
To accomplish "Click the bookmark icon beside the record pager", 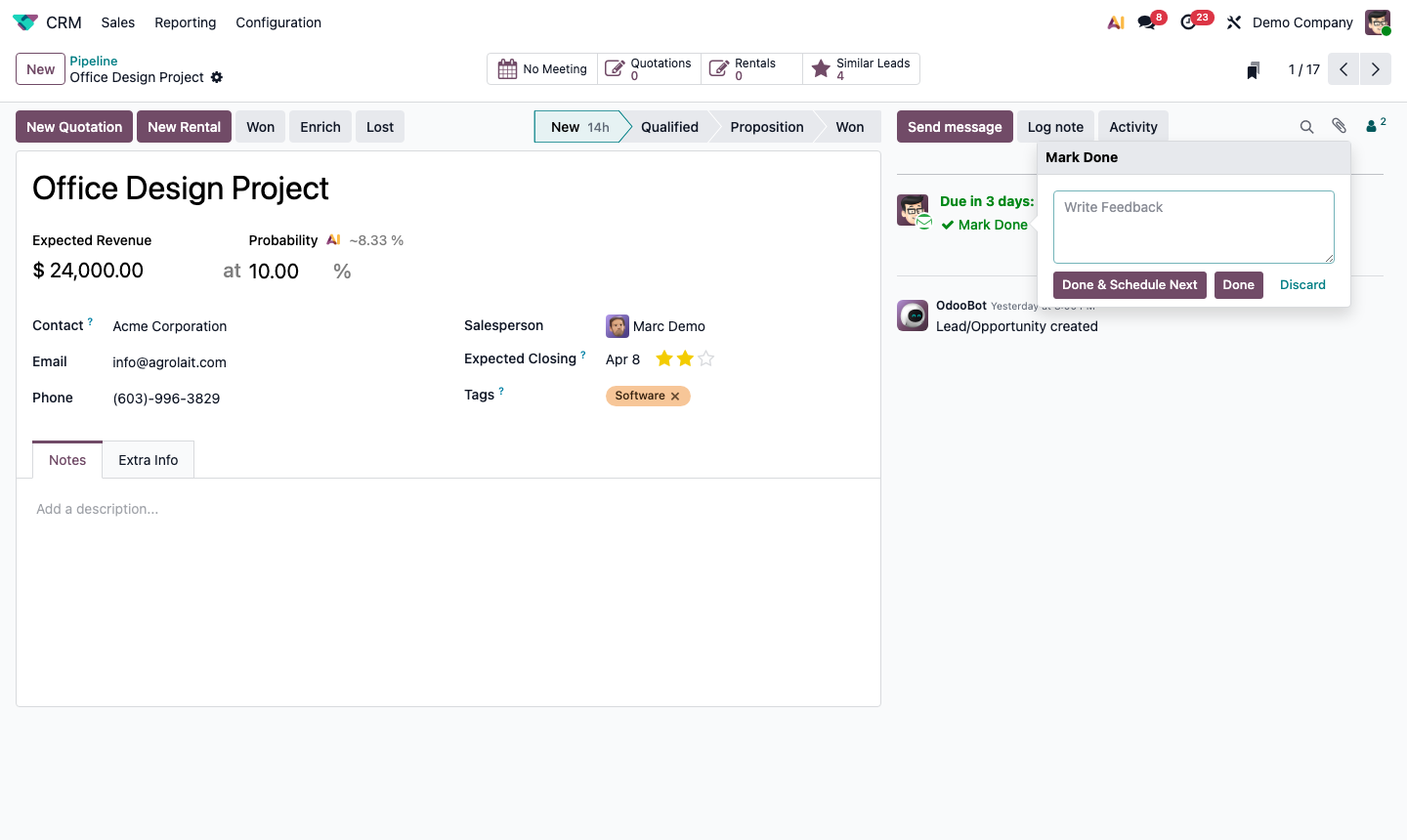I will coord(1253,68).
